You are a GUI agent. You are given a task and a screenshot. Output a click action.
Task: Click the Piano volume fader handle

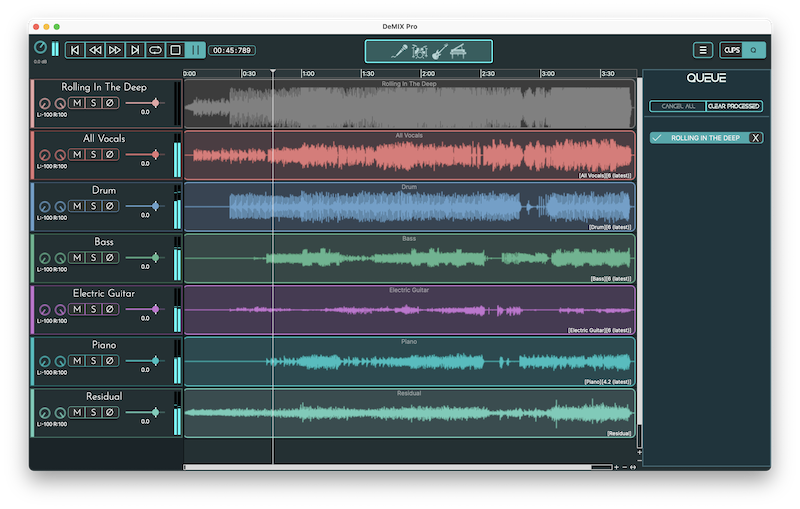(x=155, y=360)
